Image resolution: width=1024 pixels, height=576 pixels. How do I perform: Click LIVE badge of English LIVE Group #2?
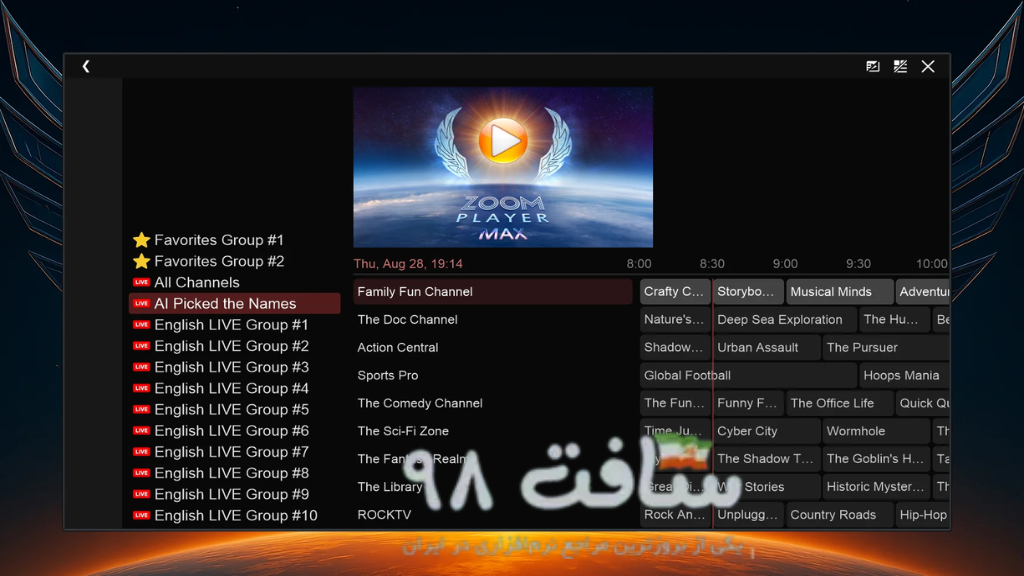[141, 346]
